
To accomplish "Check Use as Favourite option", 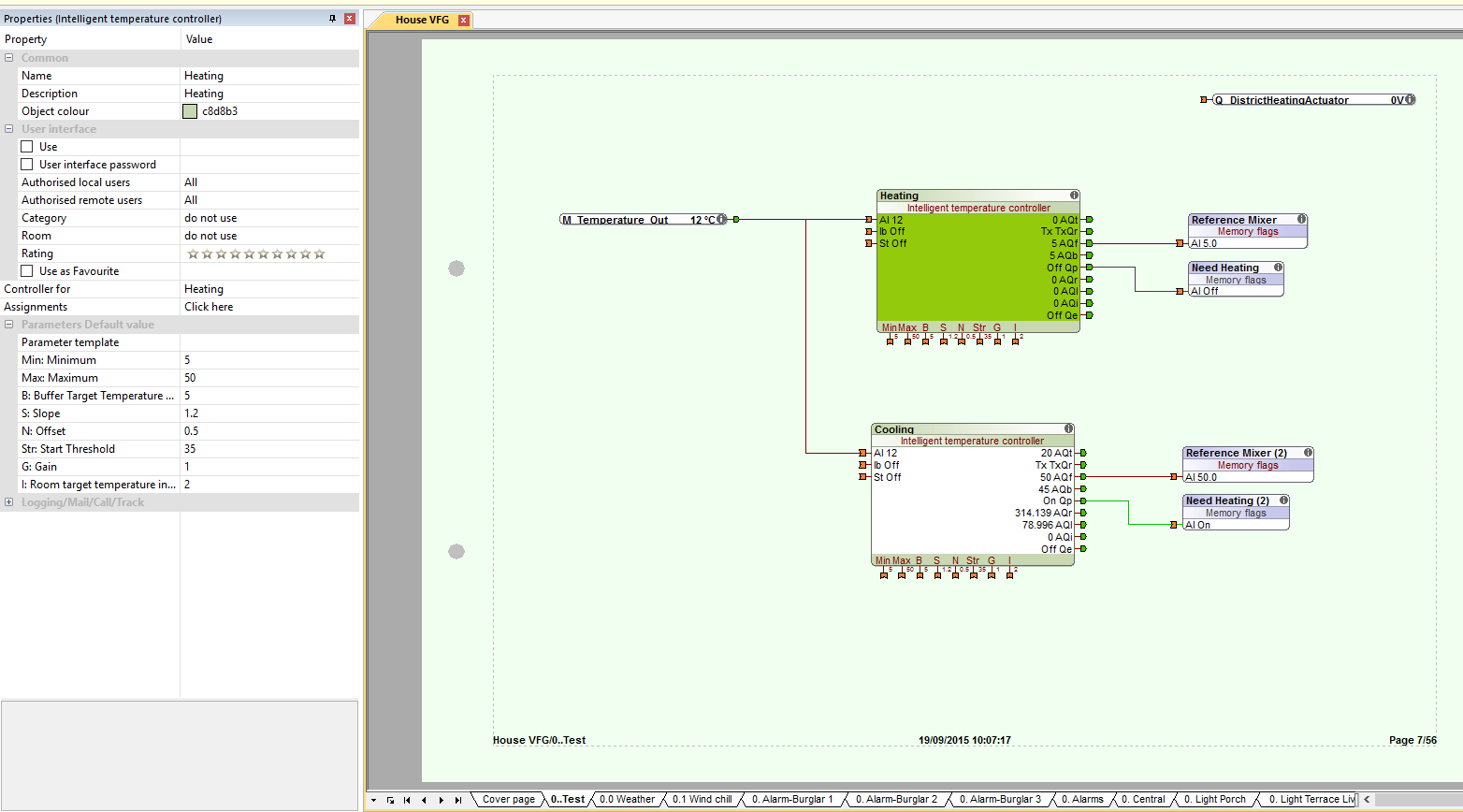I will coord(27,271).
